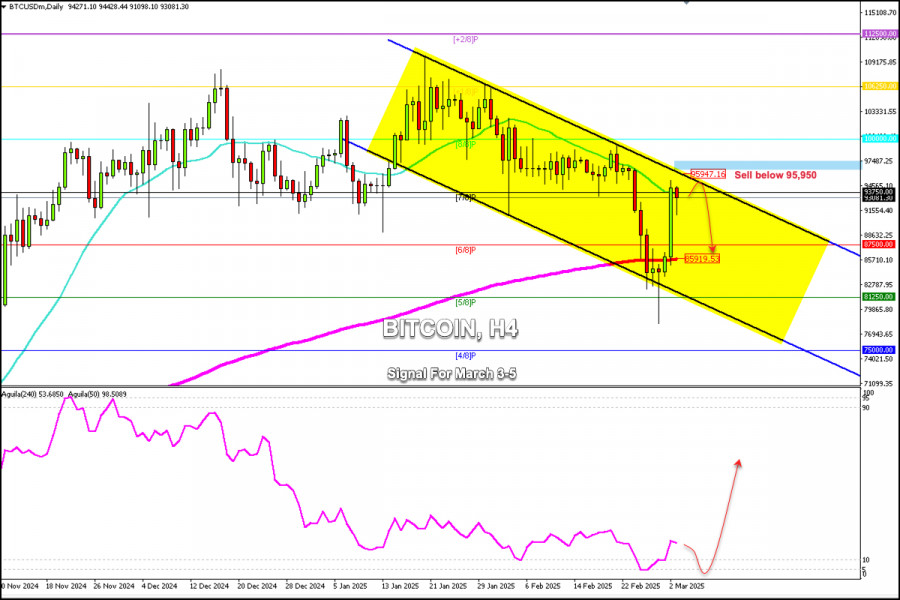
Task: Click the 76943.65 price axis value
Action: (879, 334)
